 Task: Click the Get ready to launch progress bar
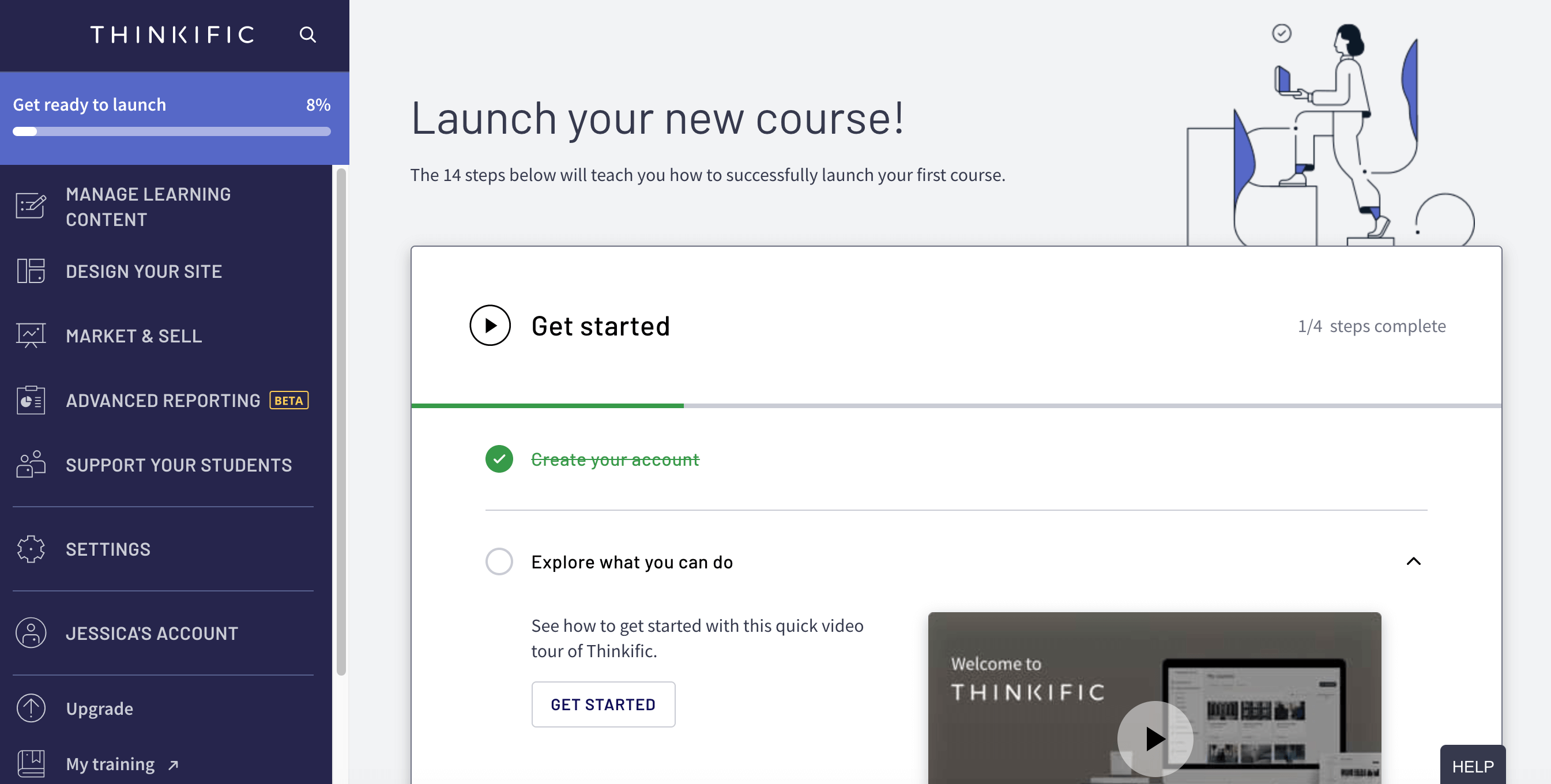[172, 131]
